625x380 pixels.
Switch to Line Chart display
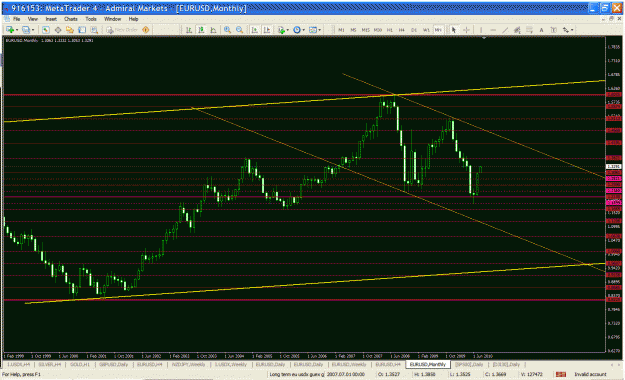point(213,30)
